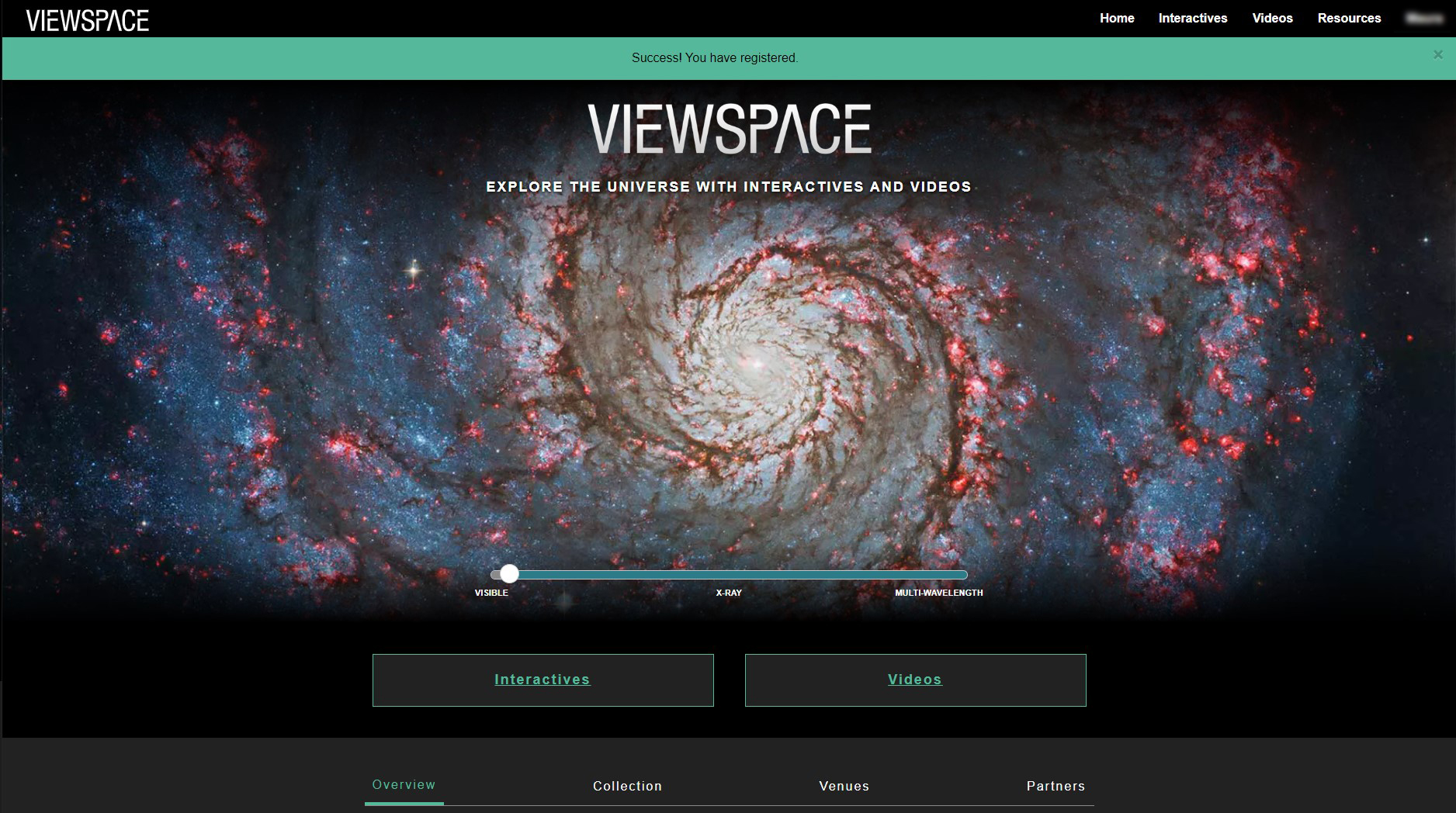Open the blurred last navigation item
This screenshot has width=1456, height=813.
[1424, 18]
